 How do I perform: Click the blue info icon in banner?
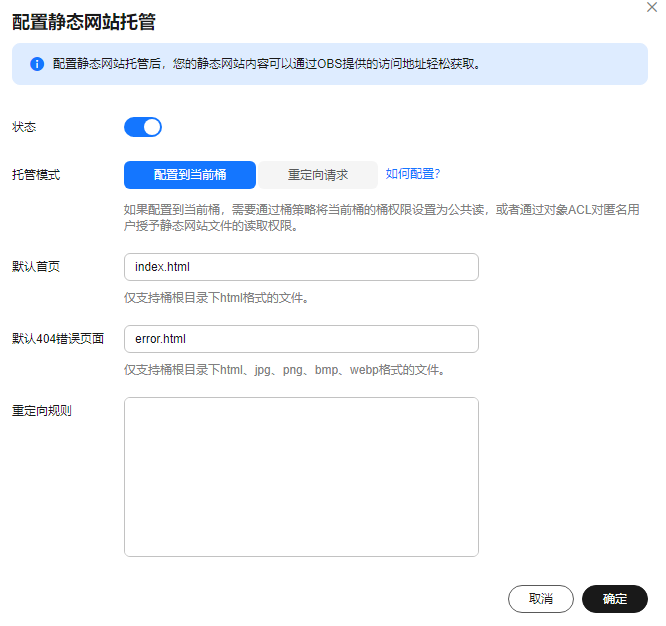pos(37,64)
